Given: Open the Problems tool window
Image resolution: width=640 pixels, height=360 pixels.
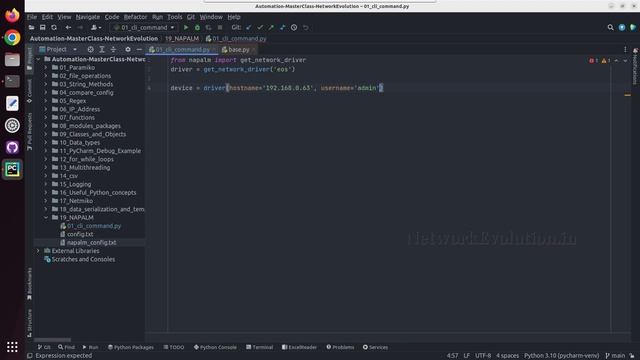Looking at the screenshot, I should [x=340, y=347].
